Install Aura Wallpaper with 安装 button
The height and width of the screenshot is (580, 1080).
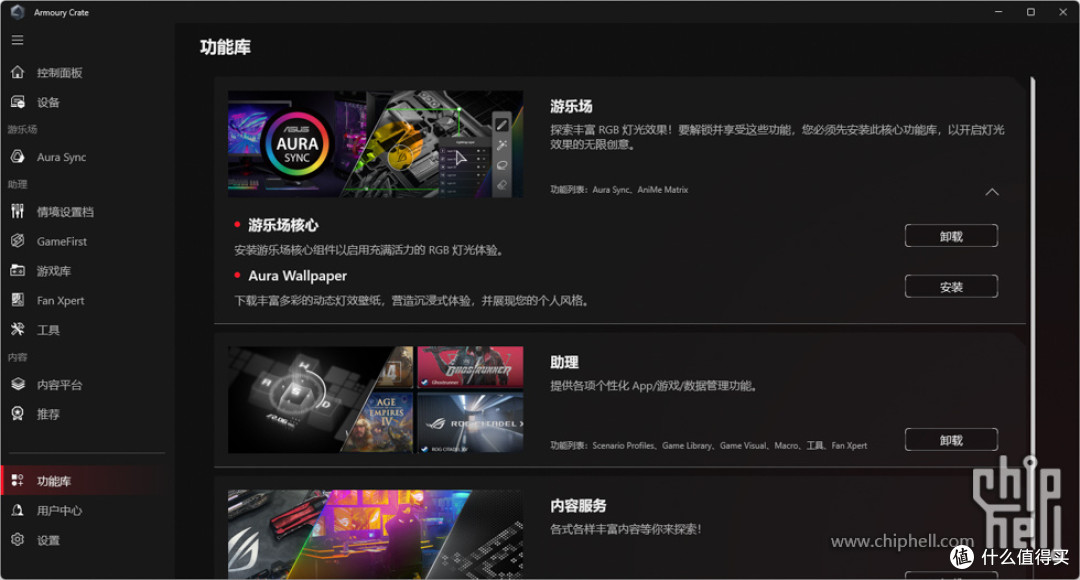(951, 287)
